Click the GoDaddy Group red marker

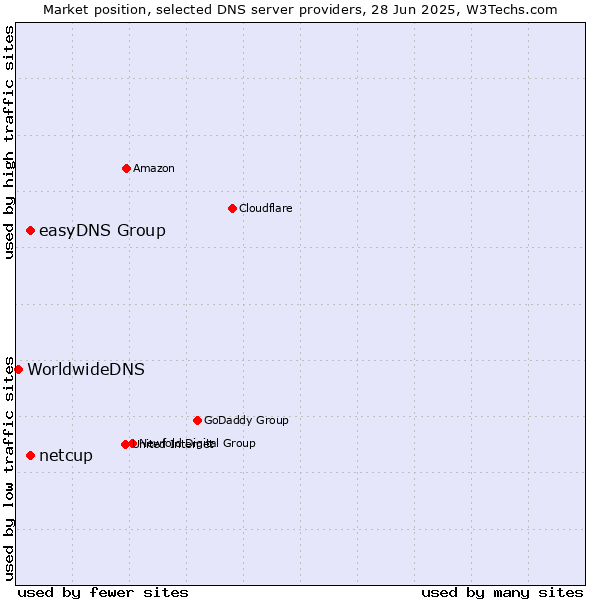point(197,421)
